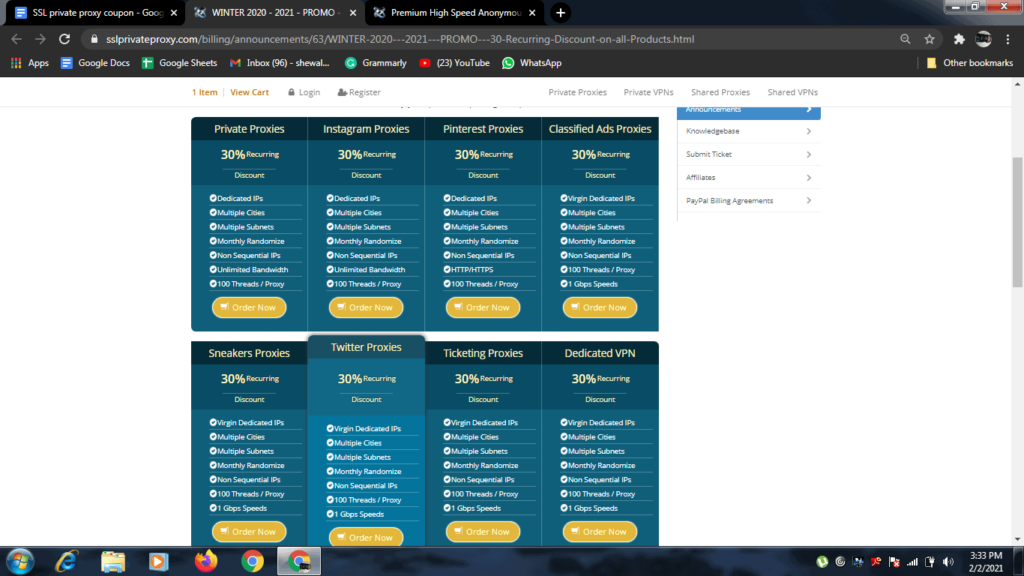Screen dimensions: 1024x576
Task: Order Now for Twitter Proxies
Action: pos(366,537)
